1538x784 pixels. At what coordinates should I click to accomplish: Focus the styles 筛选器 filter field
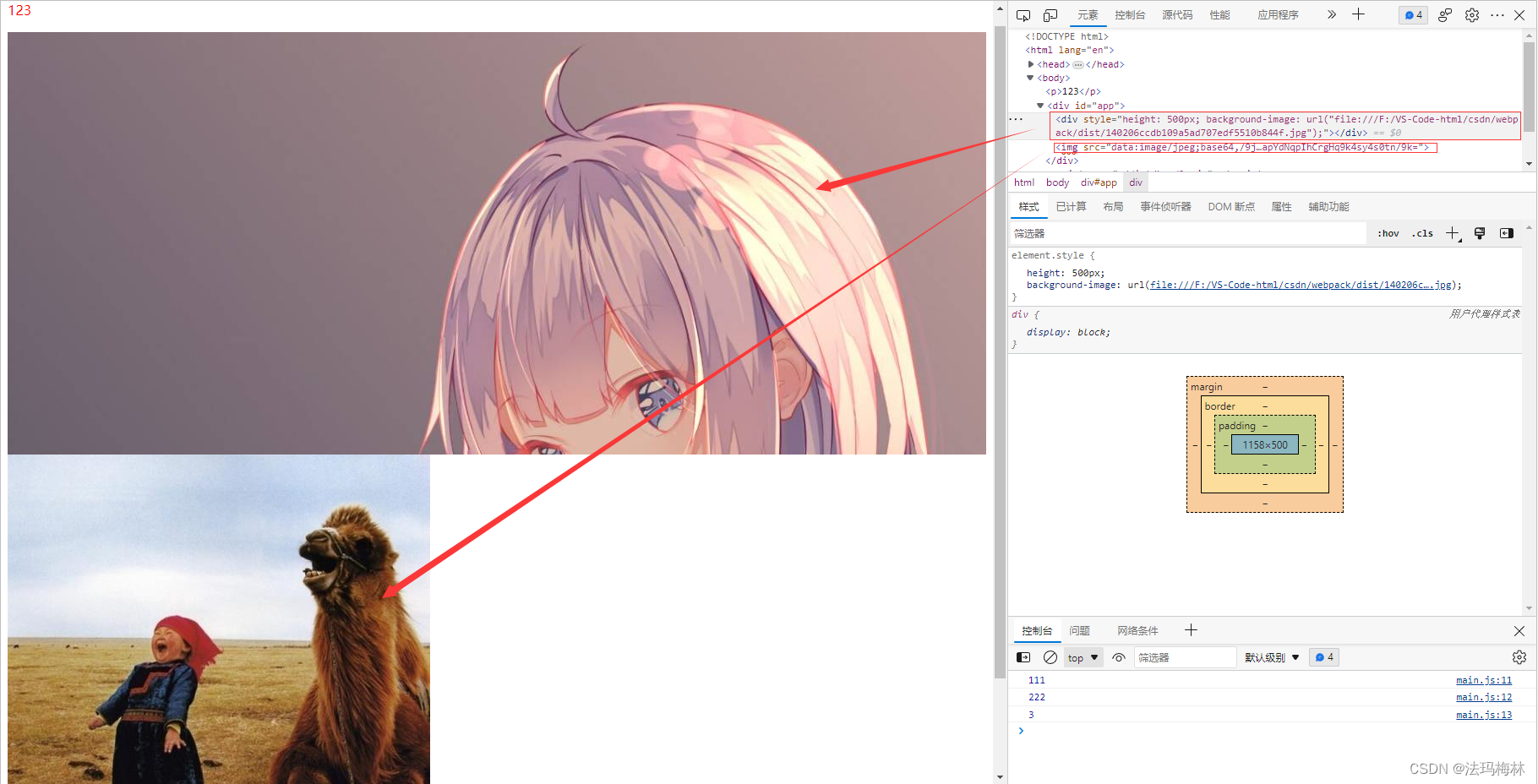(1188, 233)
